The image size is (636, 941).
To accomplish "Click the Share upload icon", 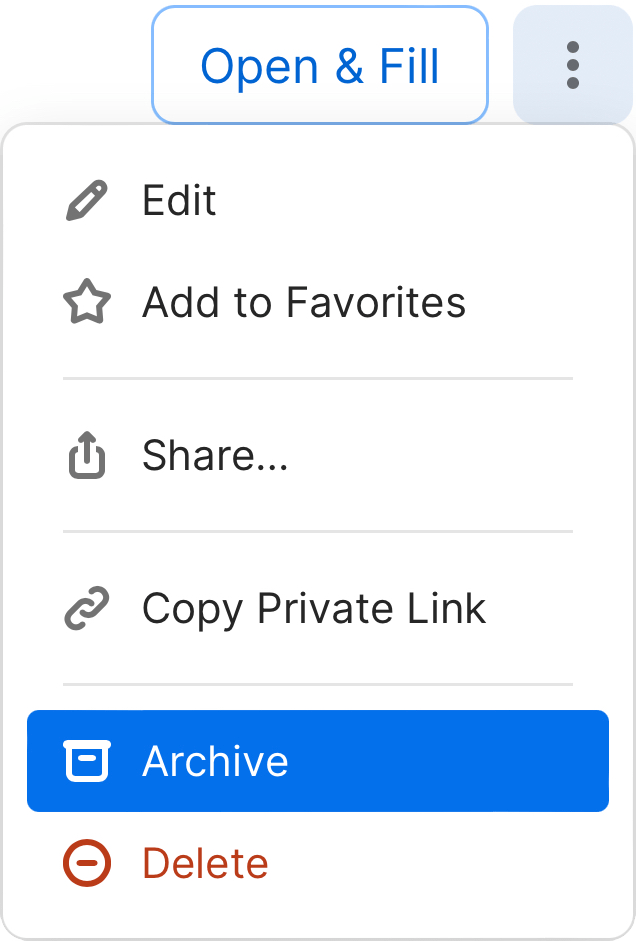I will click(87, 455).
